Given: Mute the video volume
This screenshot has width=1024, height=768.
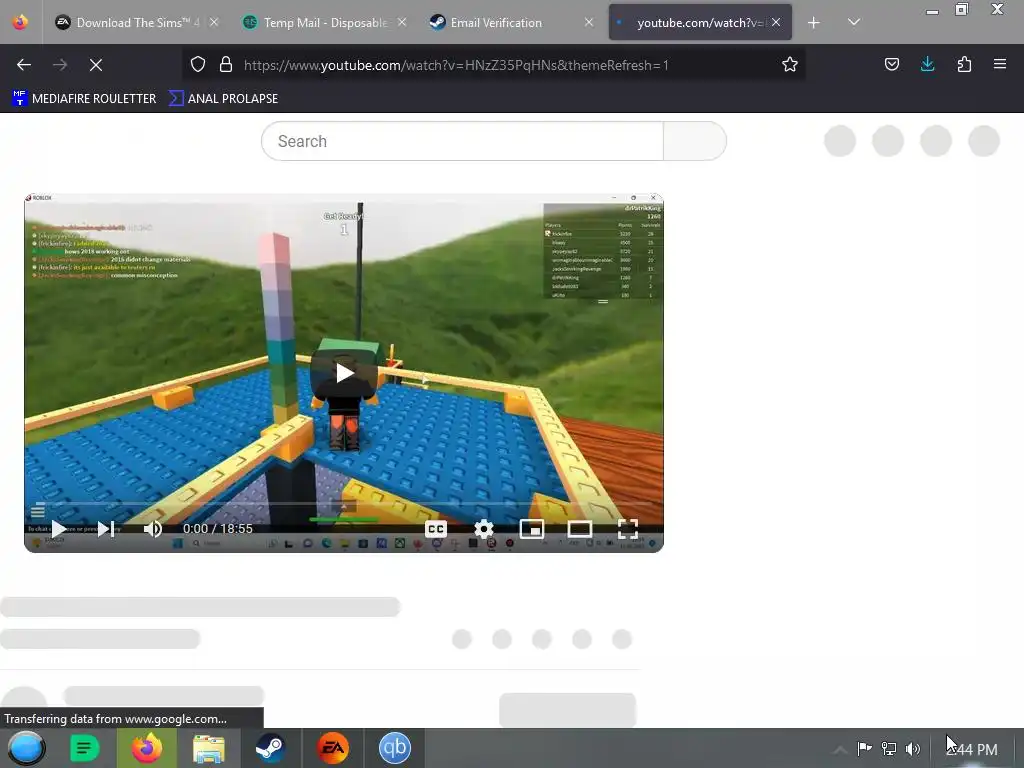Looking at the screenshot, I should tap(153, 529).
